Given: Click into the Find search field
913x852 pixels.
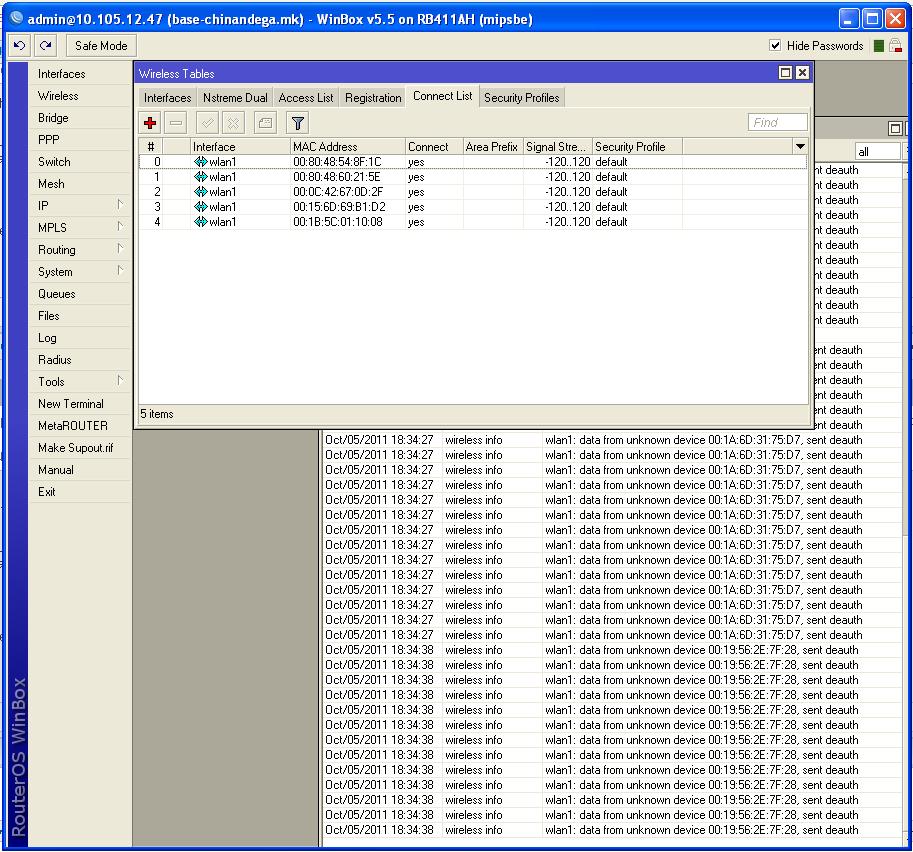Looking at the screenshot, I should tap(777, 122).
